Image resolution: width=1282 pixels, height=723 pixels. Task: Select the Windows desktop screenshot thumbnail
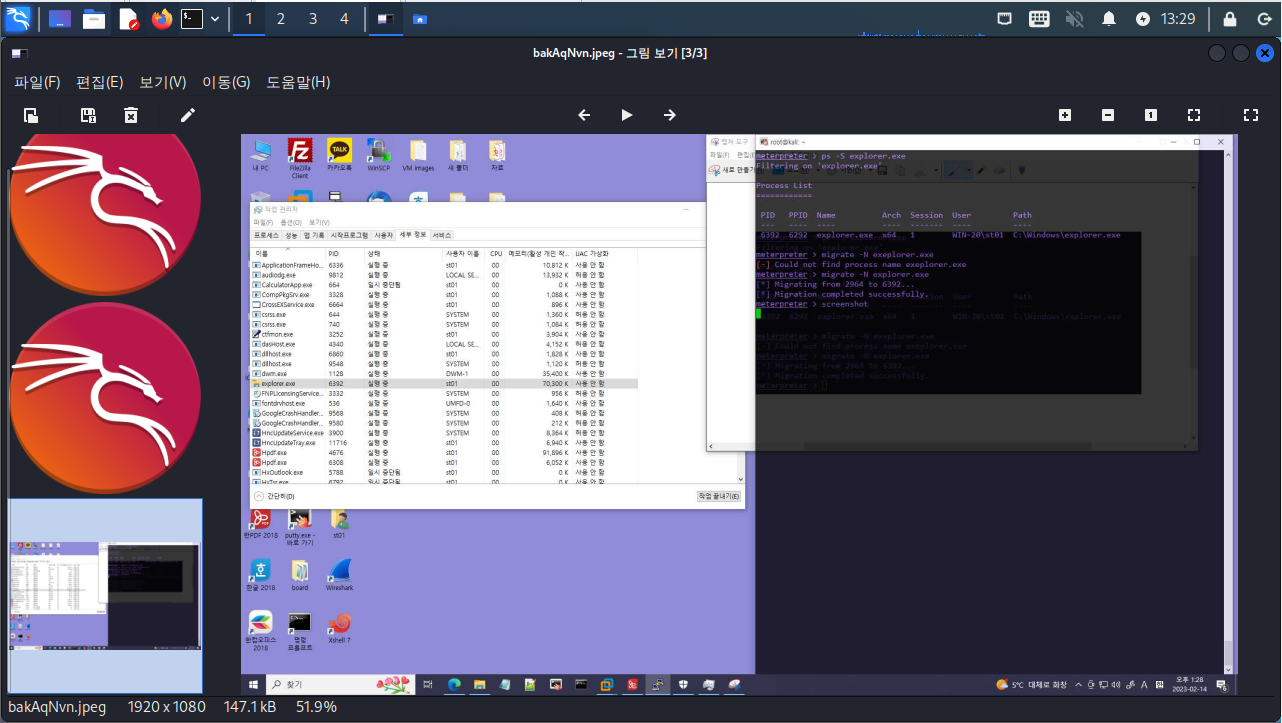105,596
